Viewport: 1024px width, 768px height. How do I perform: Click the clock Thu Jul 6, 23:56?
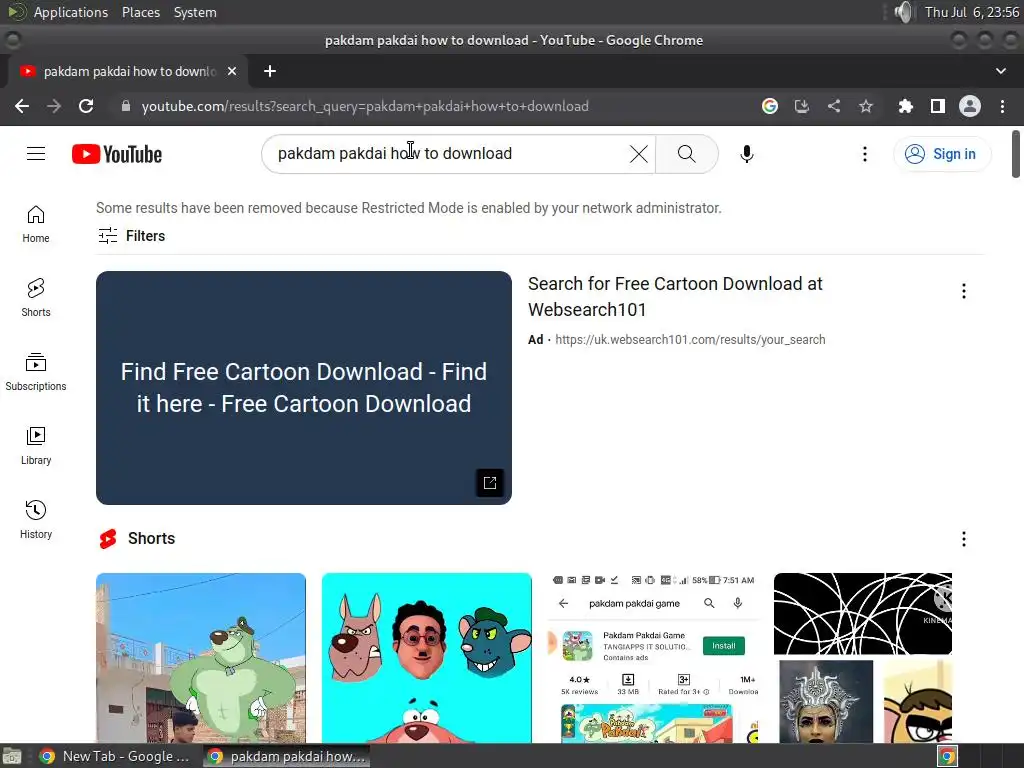(972, 12)
